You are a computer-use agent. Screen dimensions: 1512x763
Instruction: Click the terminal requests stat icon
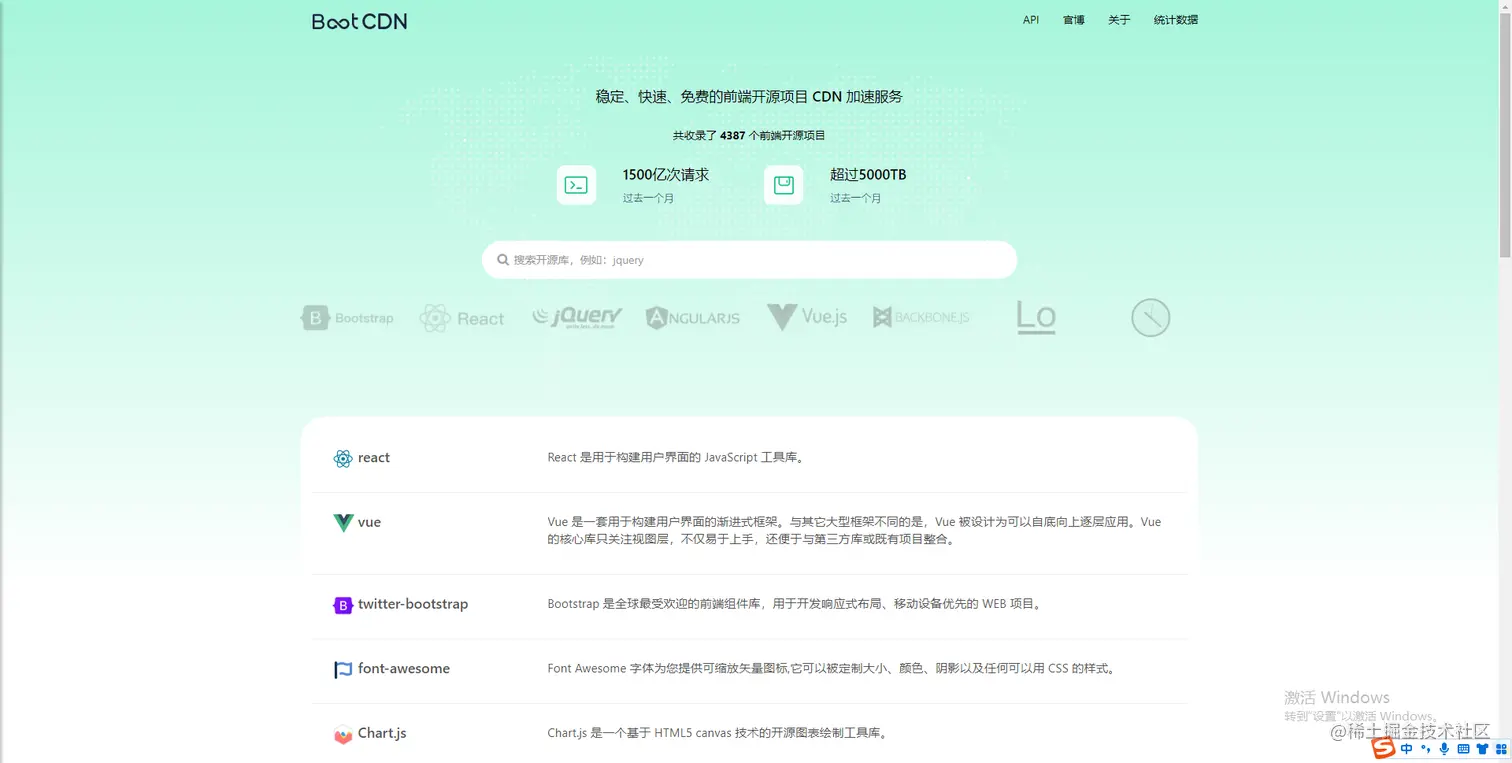(x=576, y=185)
